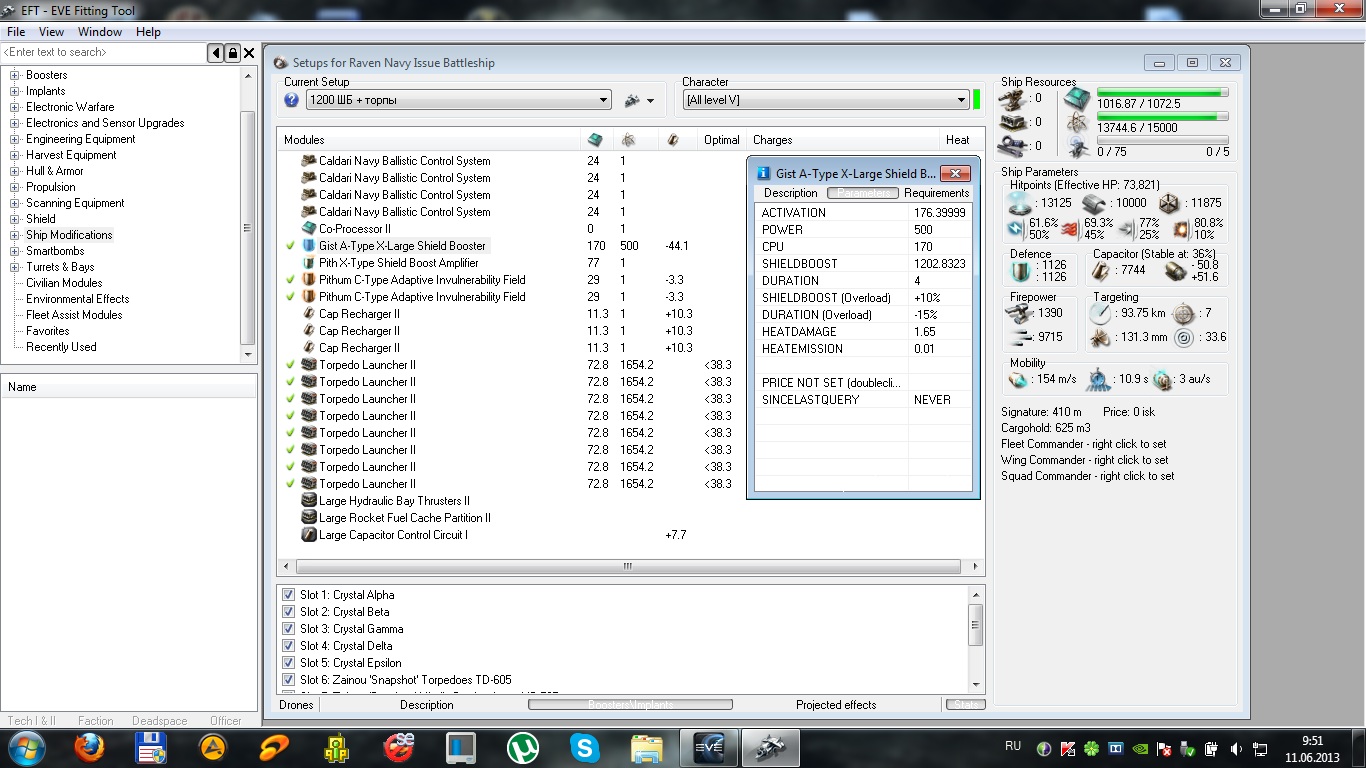Screen dimensions: 1366x768
Task: Click the CPU usage progress bar
Action: pyautogui.click(x=1163, y=92)
